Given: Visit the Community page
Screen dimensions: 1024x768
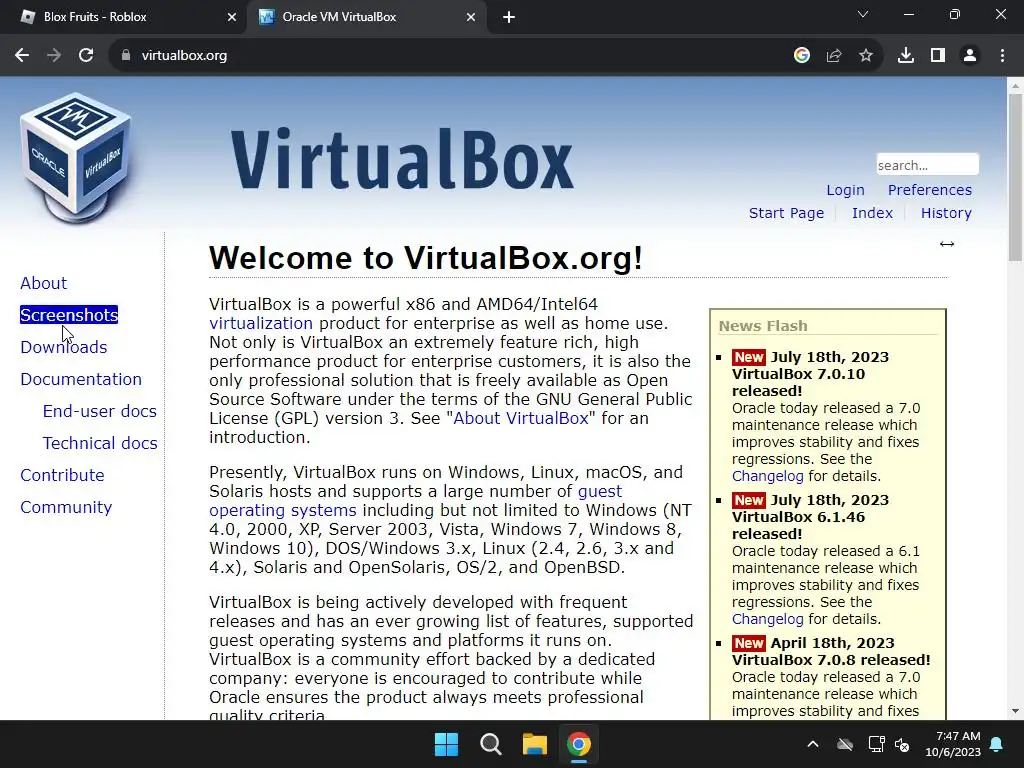Looking at the screenshot, I should (66, 507).
